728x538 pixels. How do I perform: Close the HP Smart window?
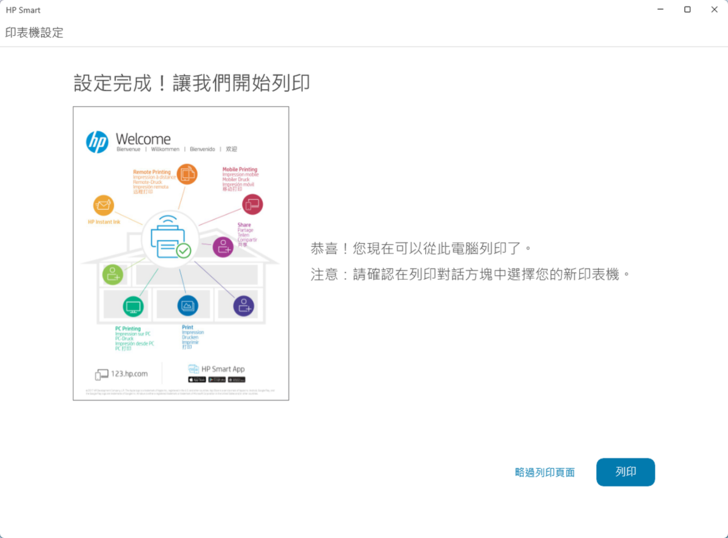(x=714, y=10)
